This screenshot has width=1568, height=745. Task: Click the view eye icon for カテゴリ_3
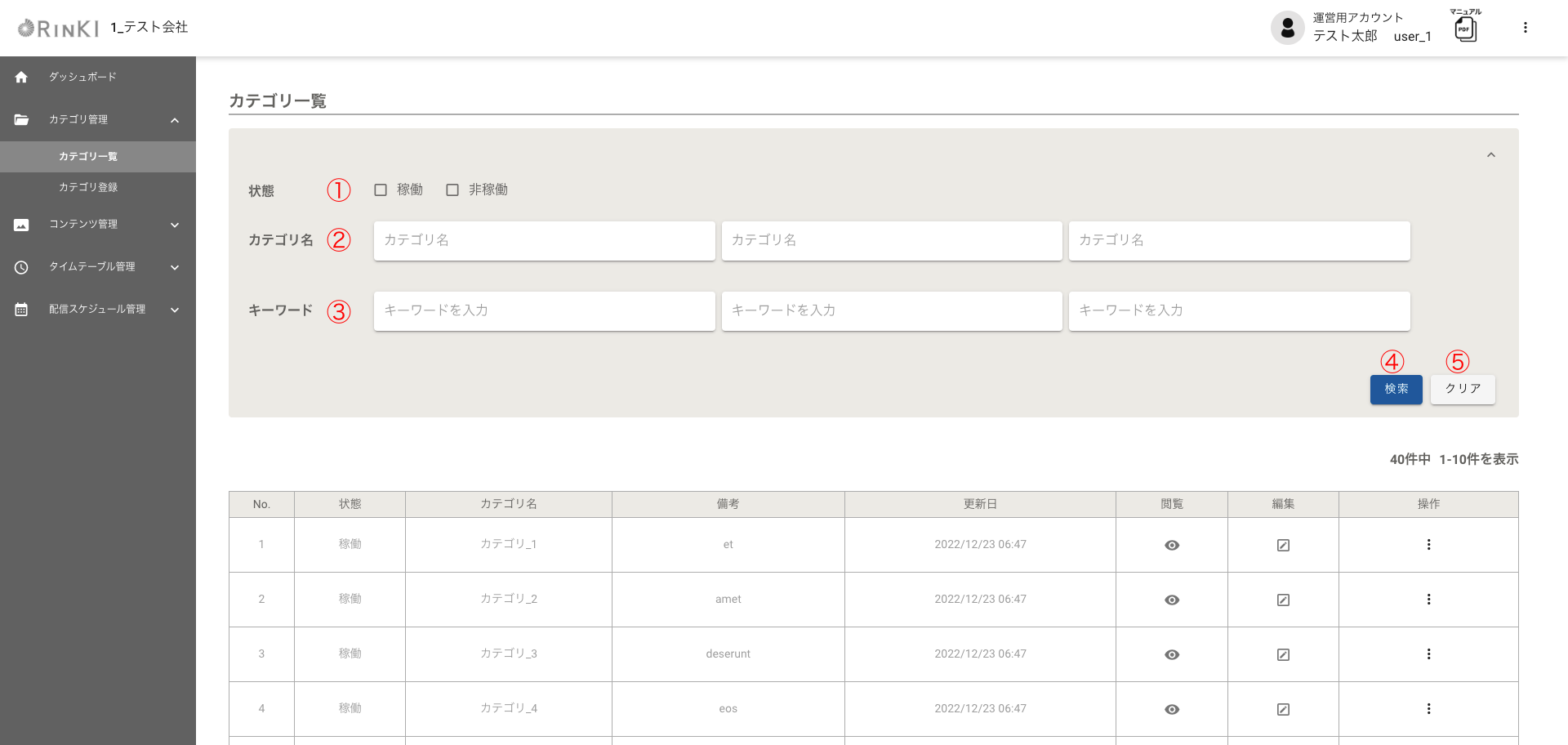click(1171, 654)
